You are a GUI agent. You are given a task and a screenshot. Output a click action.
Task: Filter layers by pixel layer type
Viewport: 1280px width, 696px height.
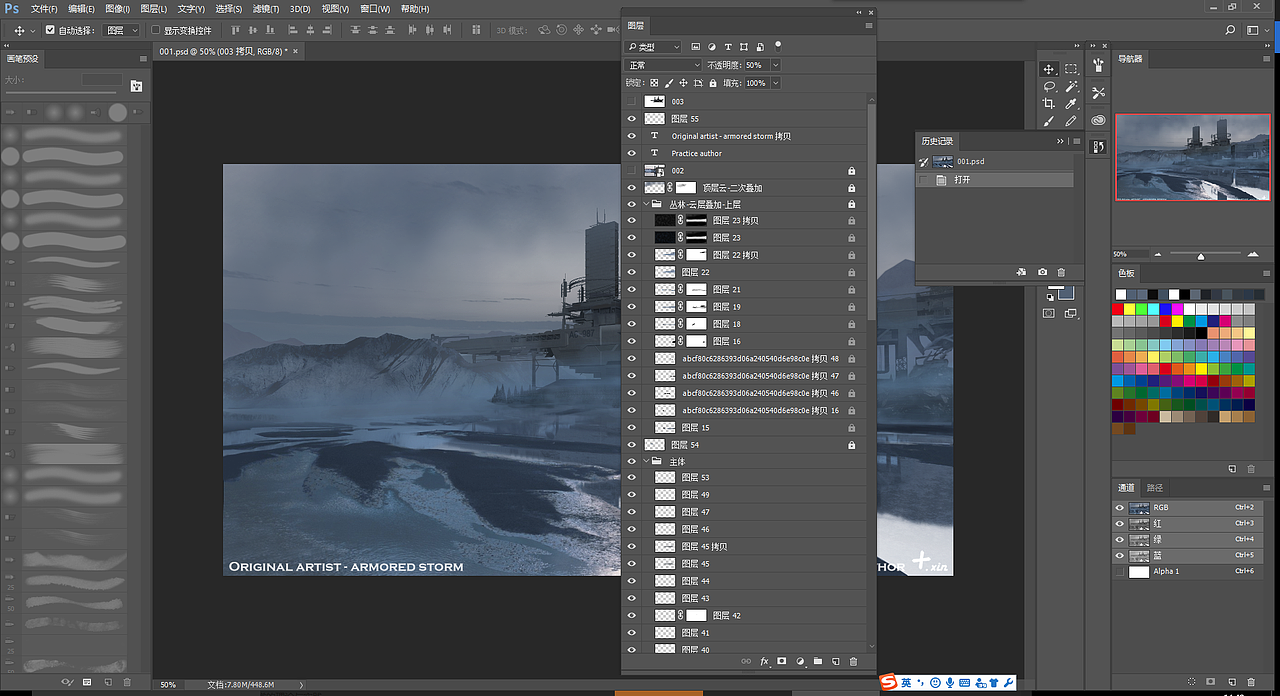695,47
